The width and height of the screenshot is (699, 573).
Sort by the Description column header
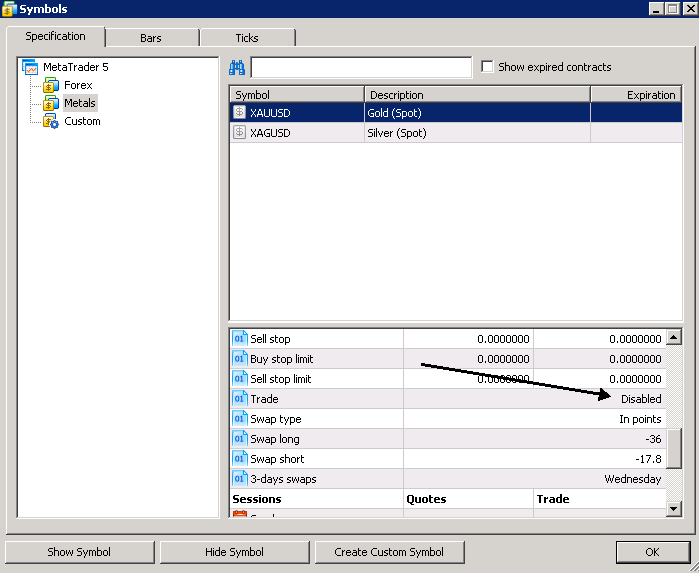click(477, 95)
